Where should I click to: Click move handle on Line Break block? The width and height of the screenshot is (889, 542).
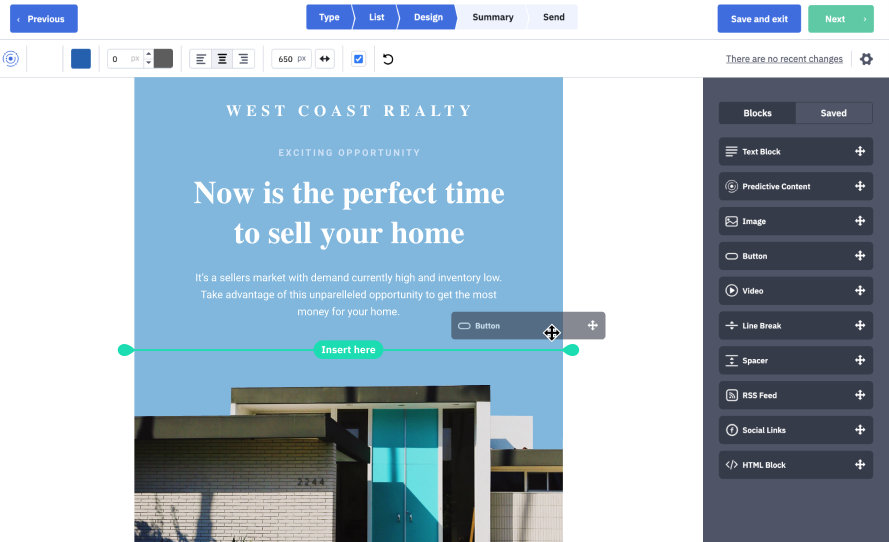pyautogui.click(x=860, y=325)
